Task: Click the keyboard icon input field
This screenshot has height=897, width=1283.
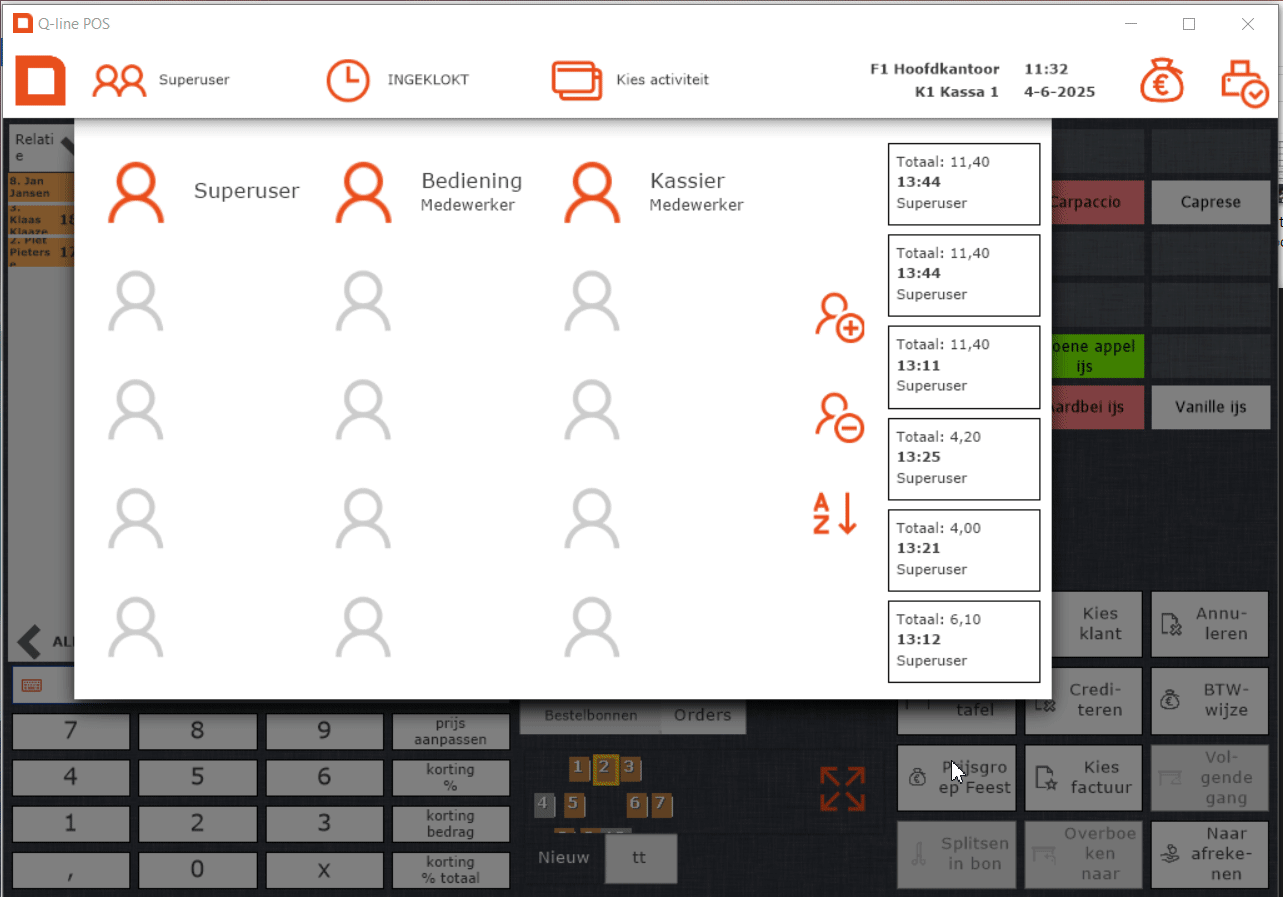Action: click(42, 686)
